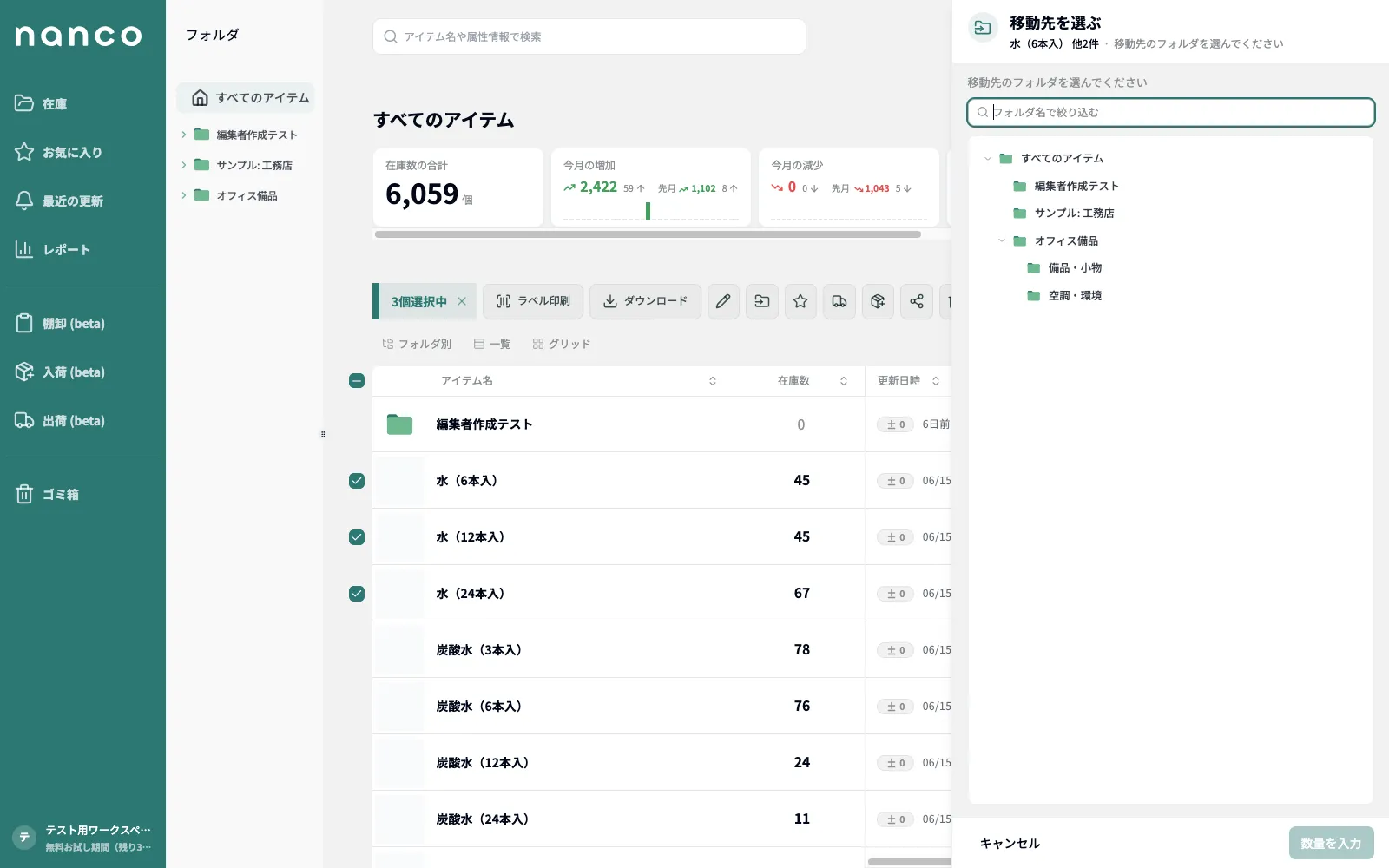The image size is (1389, 868).
Task: Select すべてのアイテム in folder sidebar
Action: click(x=246, y=97)
